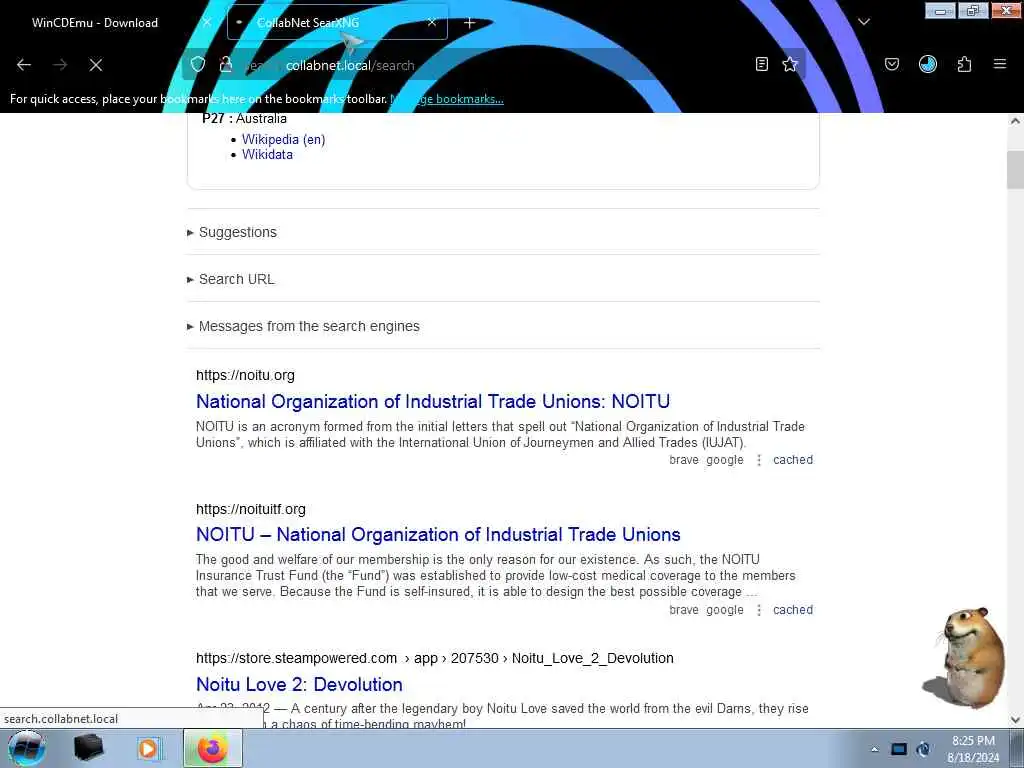Open the Firefox application menu
The image size is (1024, 768).
point(1000,64)
